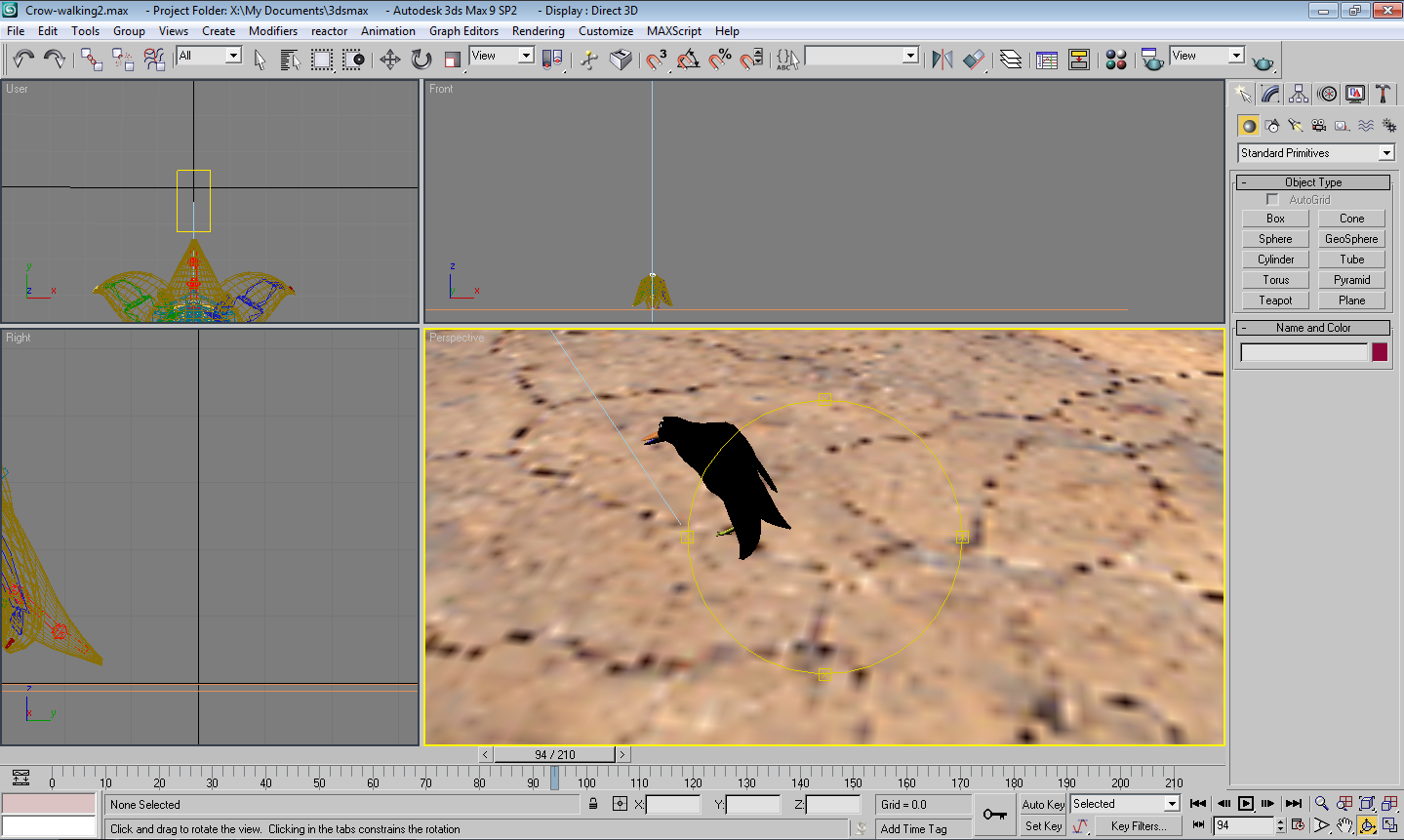Activate the Select and Link tool
1404x840 pixels.
coord(92,60)
